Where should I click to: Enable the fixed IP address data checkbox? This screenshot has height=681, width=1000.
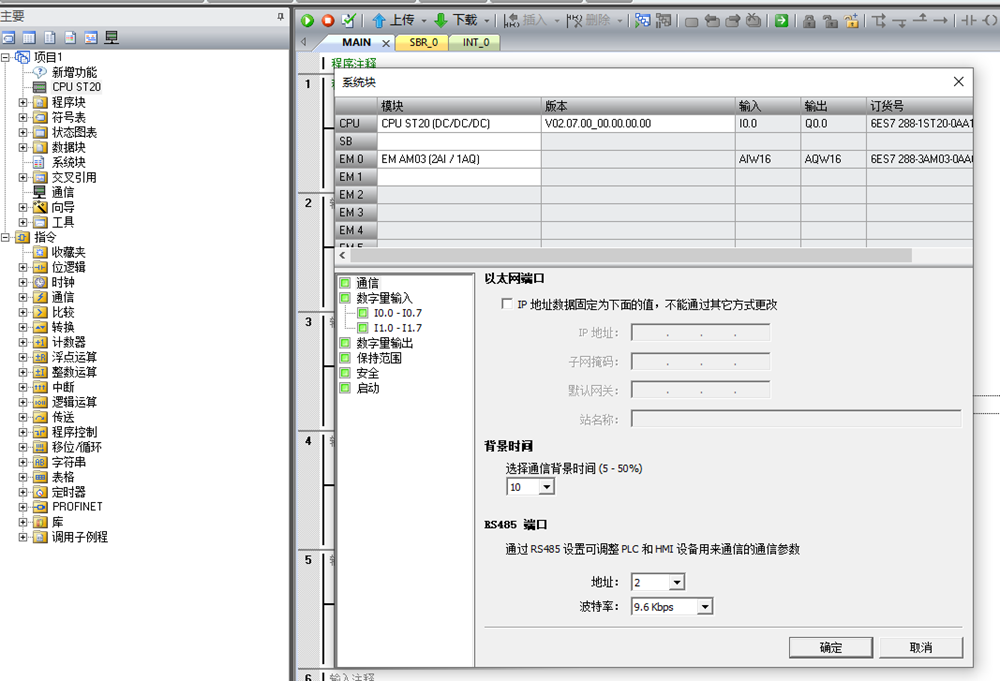[507, 305]
